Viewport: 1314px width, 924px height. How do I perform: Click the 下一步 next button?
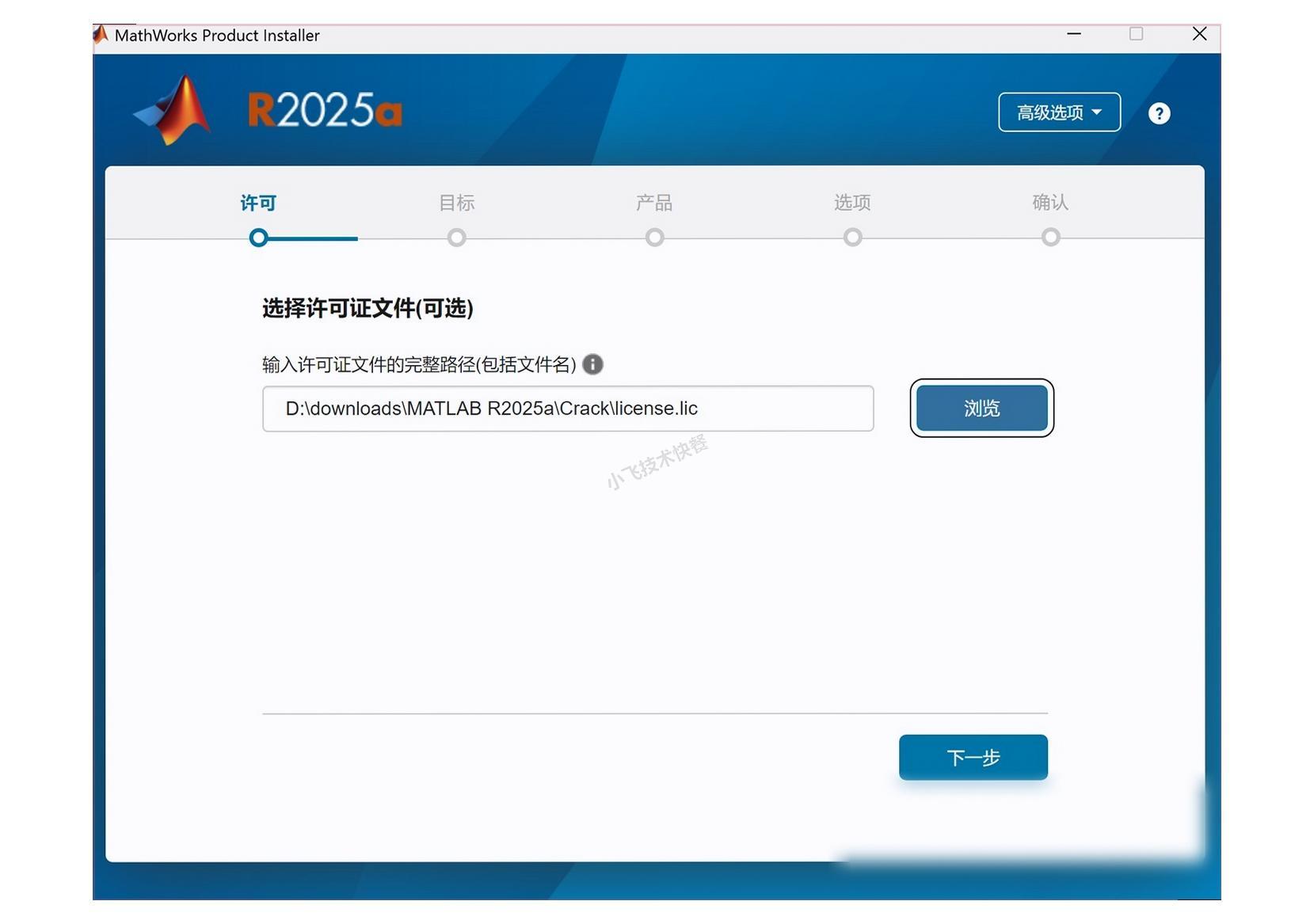(x=973, y=757)
